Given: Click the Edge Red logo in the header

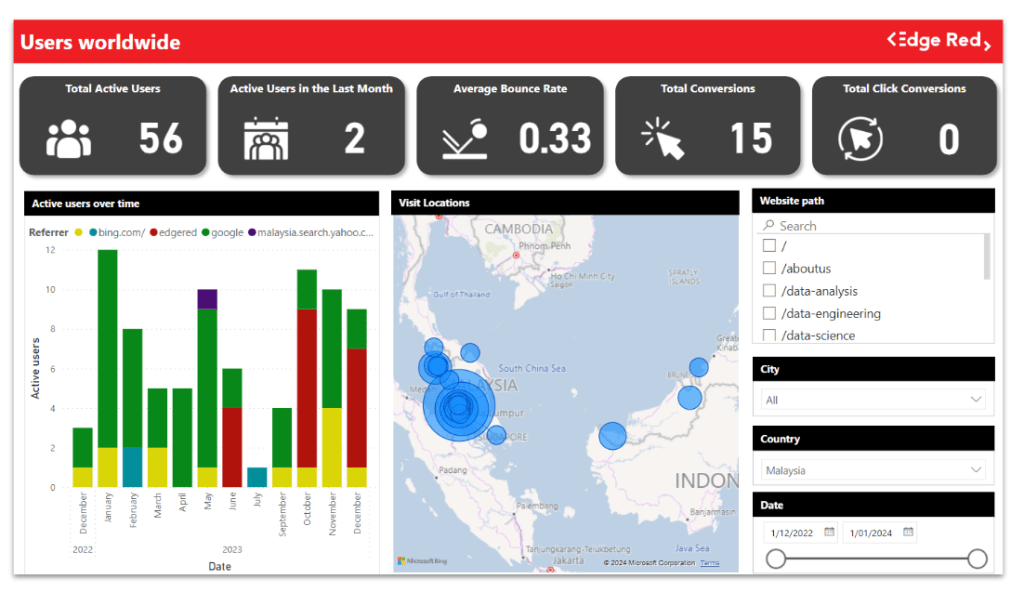Looking at the screenshot, I should coord(937,40).
